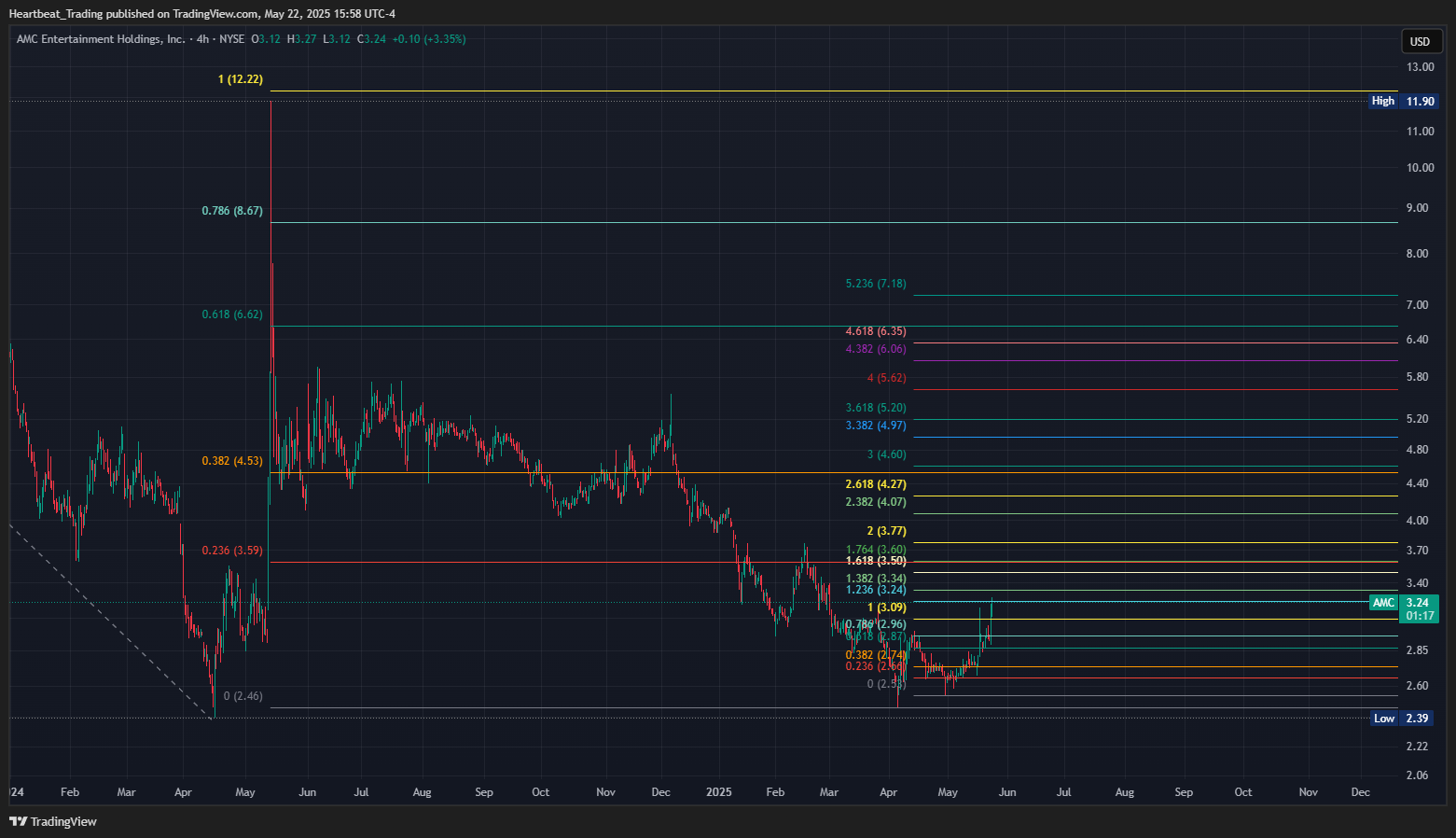Screen dimensions: 1456x838
Task: Click the C3.24 close value in the header
Action: click(371, 39)
